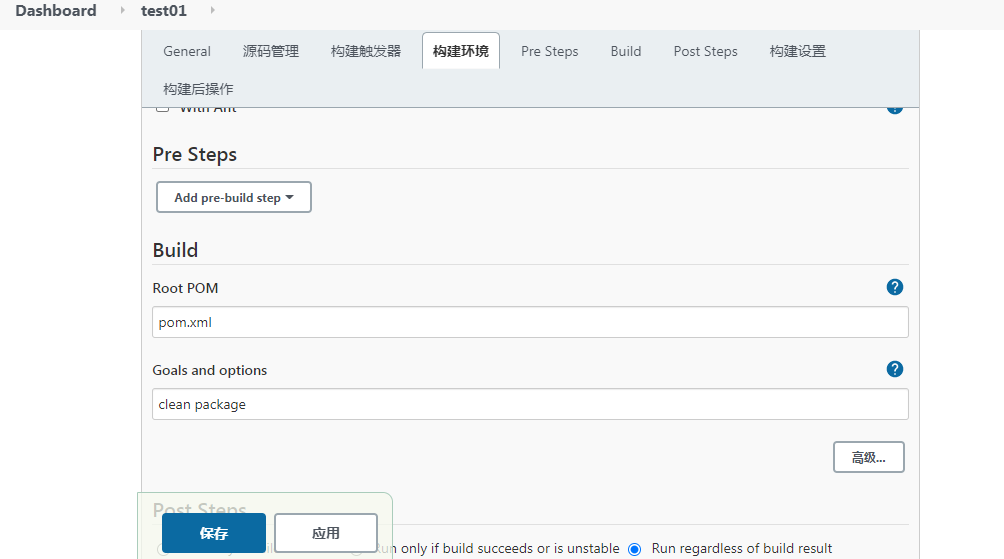Switch to the 源码管理 tab
Screen dimensions: 1004x559
pyautogui.click(x=271, y=51)
